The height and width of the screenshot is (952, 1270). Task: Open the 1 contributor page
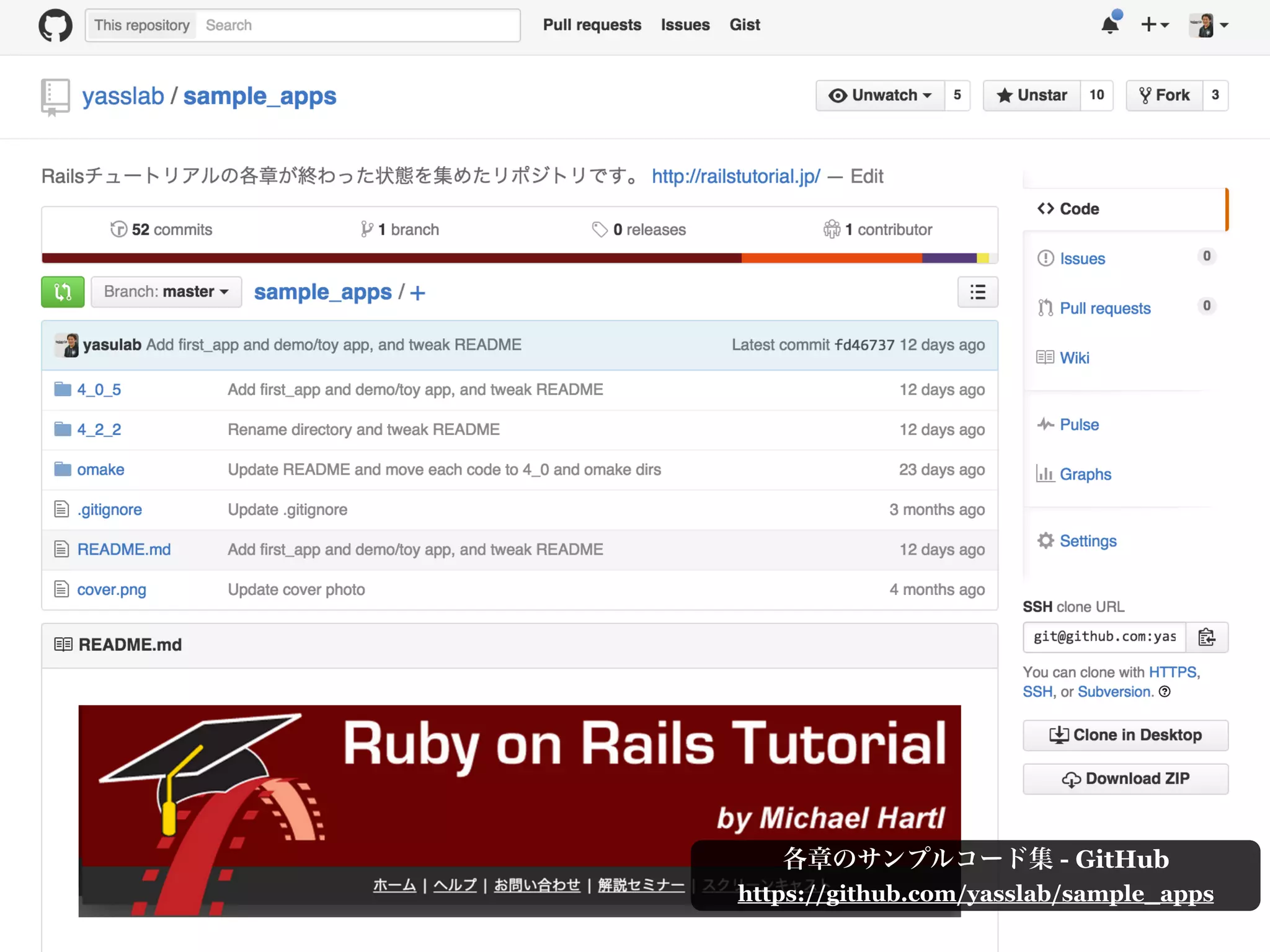[877, 230]
